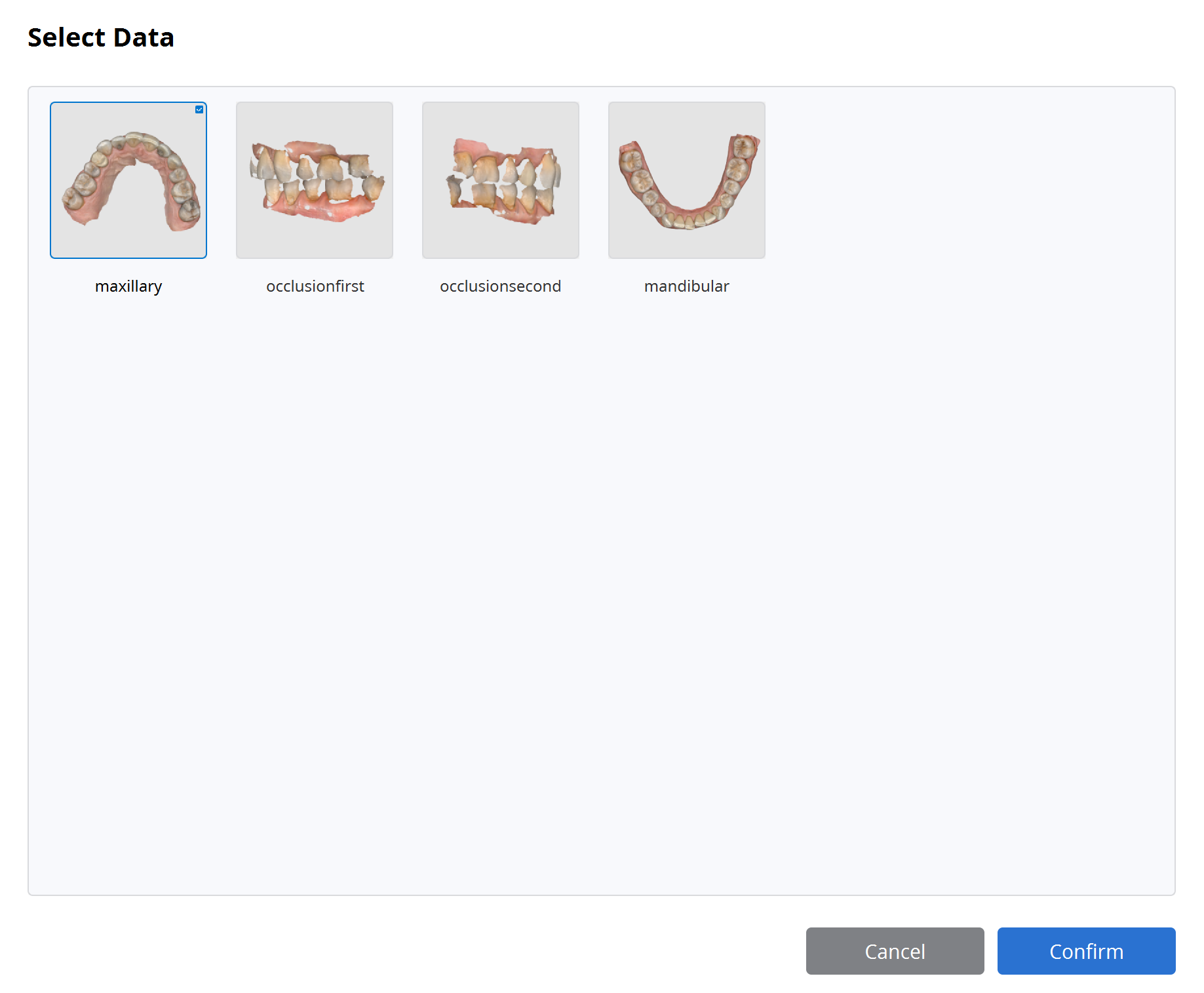Click the mandibular text label
Image resolution: width=1204 pixels, height=993 pixels.
687,286
